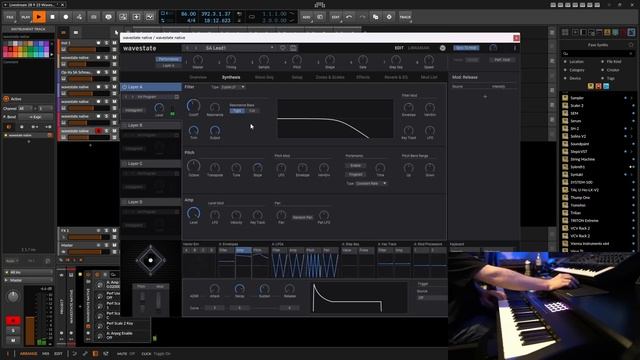640x360 pixels.
Task: Open the Reverb & EQ tab
Action: click(396, 77)
